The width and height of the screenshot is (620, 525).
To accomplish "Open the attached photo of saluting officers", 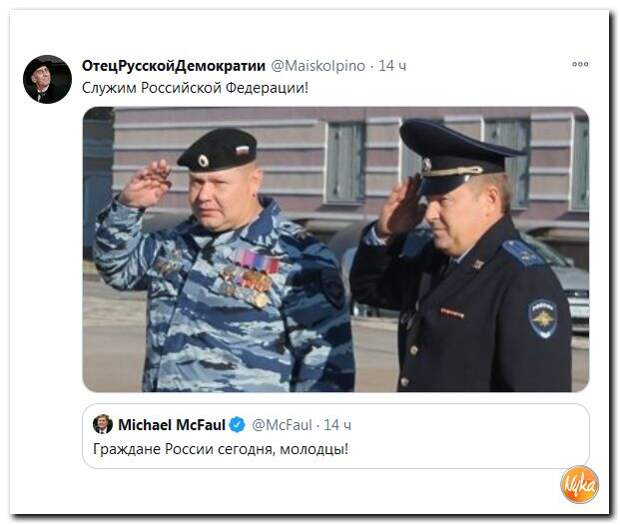I will [336, 249].
